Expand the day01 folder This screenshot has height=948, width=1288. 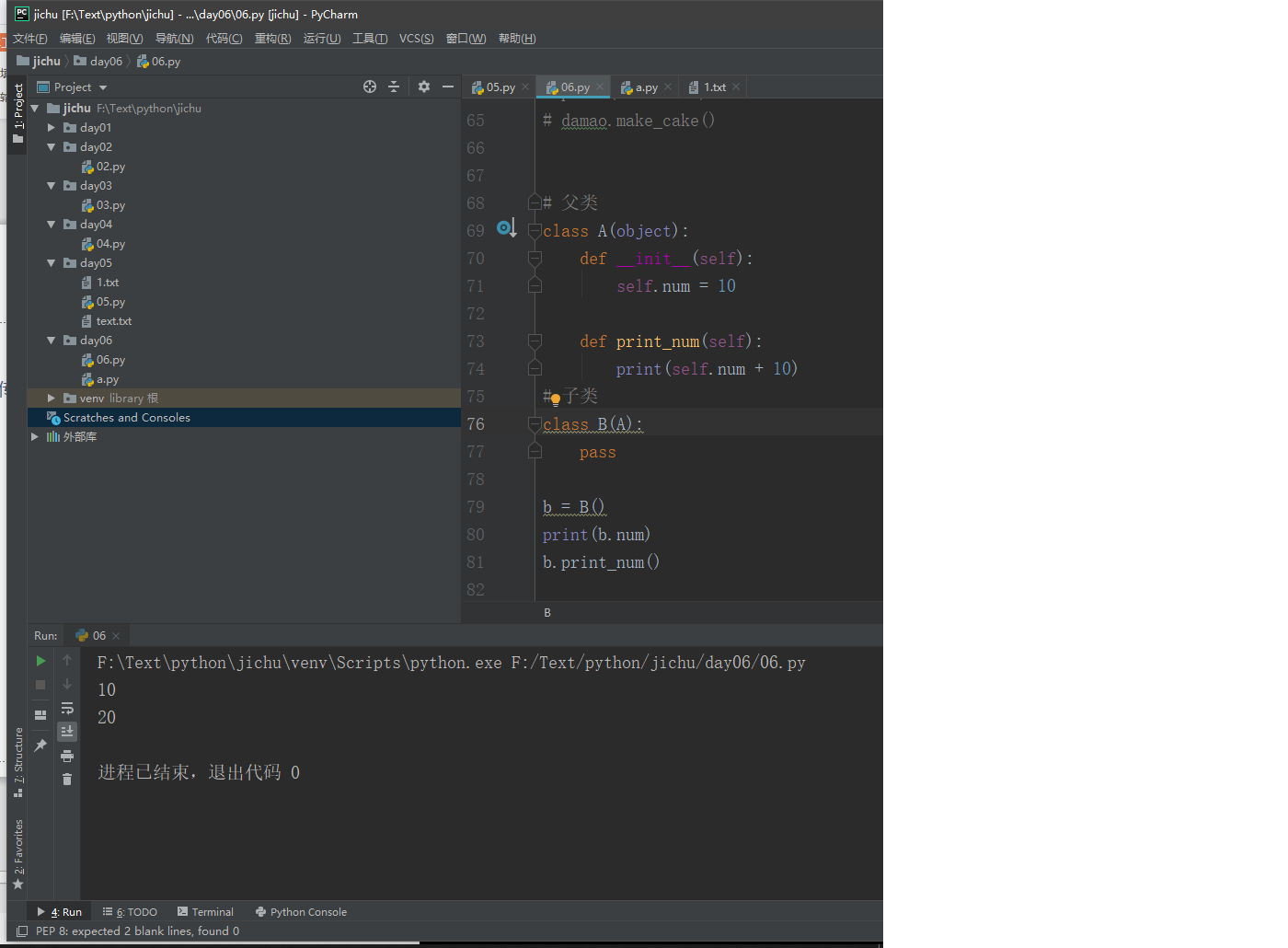[x=52, y=128]
